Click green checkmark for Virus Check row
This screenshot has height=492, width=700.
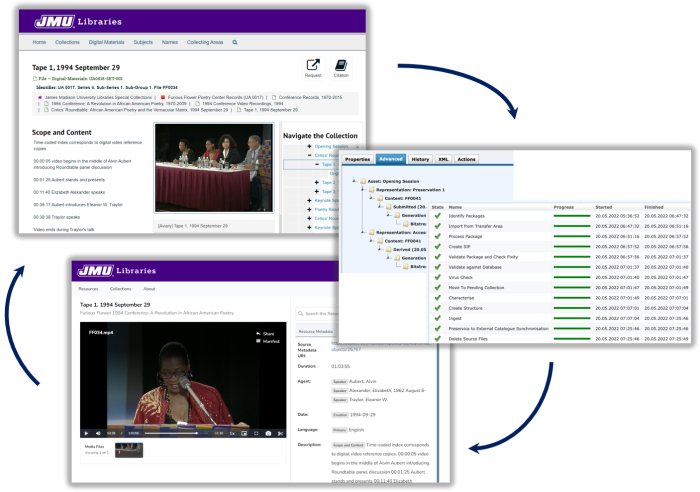coord(438,277)
